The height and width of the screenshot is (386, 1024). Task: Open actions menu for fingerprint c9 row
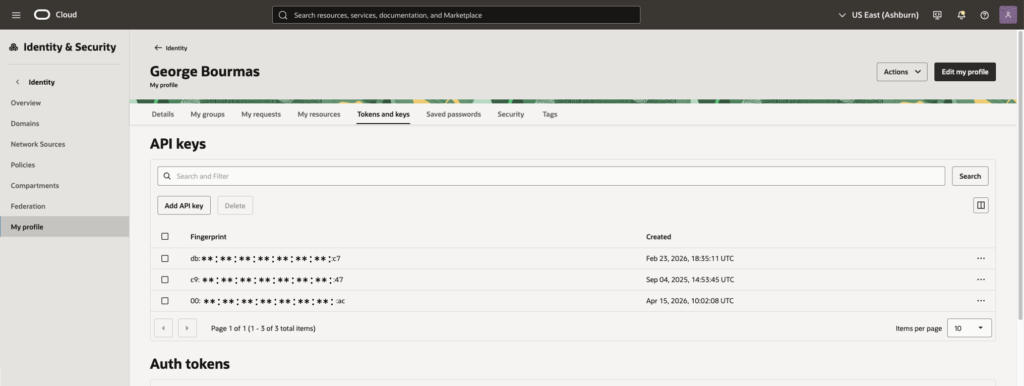[980, 280]
